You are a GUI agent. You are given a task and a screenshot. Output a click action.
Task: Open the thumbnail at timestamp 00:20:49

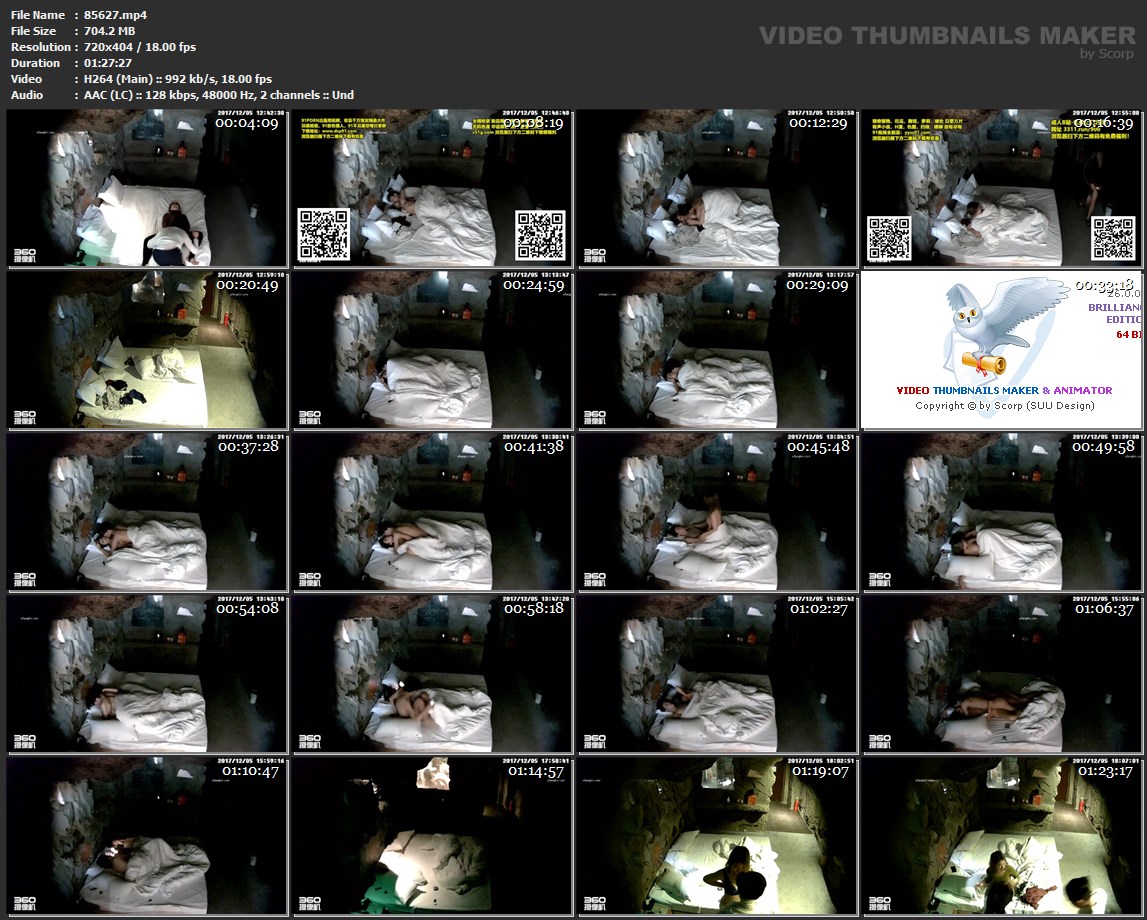(x=147, y=350)
